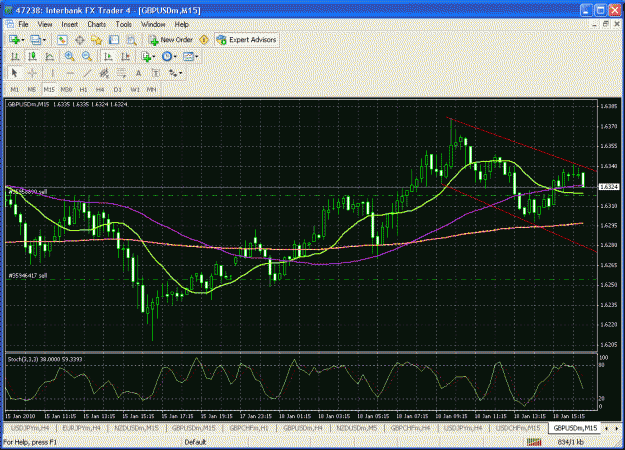Open the Charts menu
Viewport: 625px width, 450px height.
click(97, 24)
